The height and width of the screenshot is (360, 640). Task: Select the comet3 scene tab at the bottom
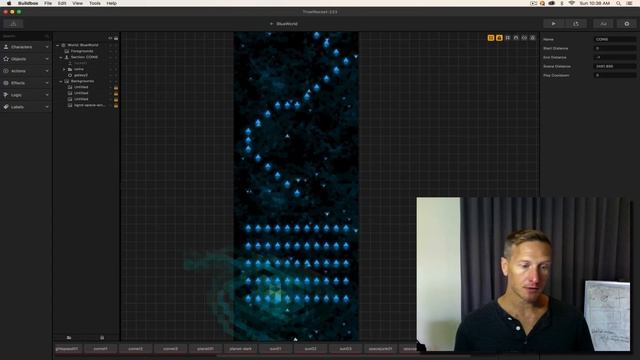171,349
